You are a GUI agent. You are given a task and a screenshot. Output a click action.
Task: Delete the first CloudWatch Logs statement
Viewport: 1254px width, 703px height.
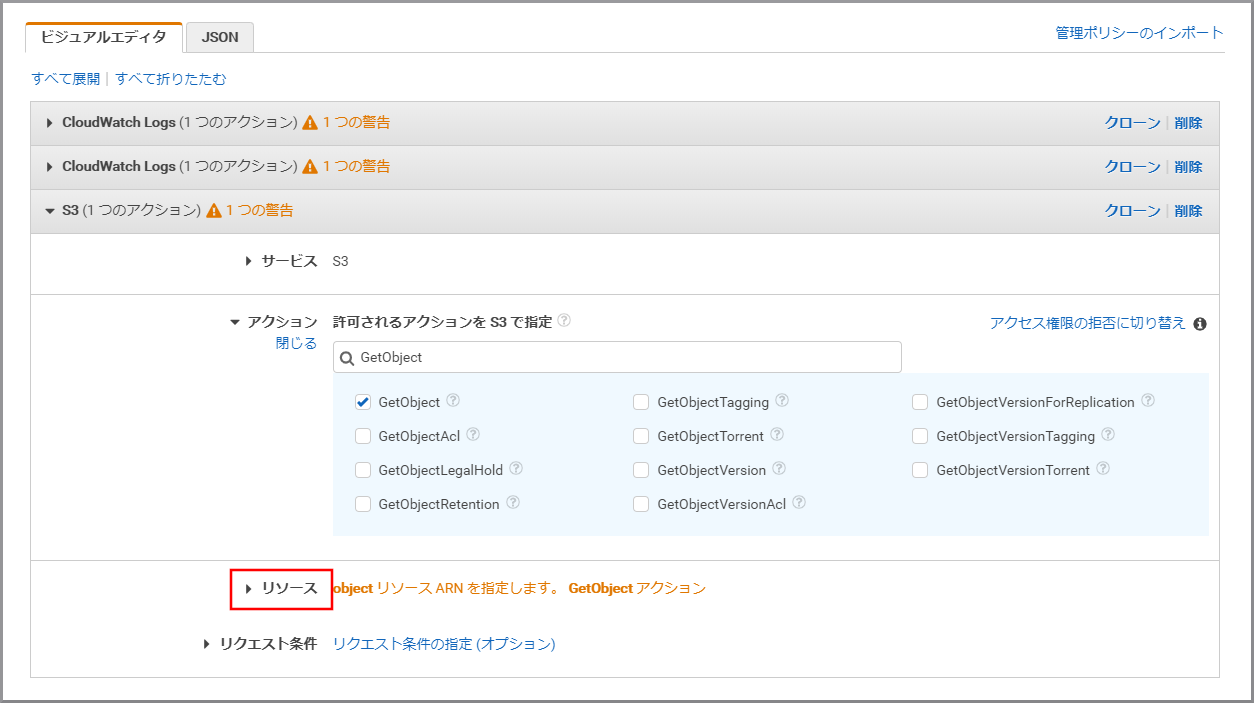point(1189,123)
